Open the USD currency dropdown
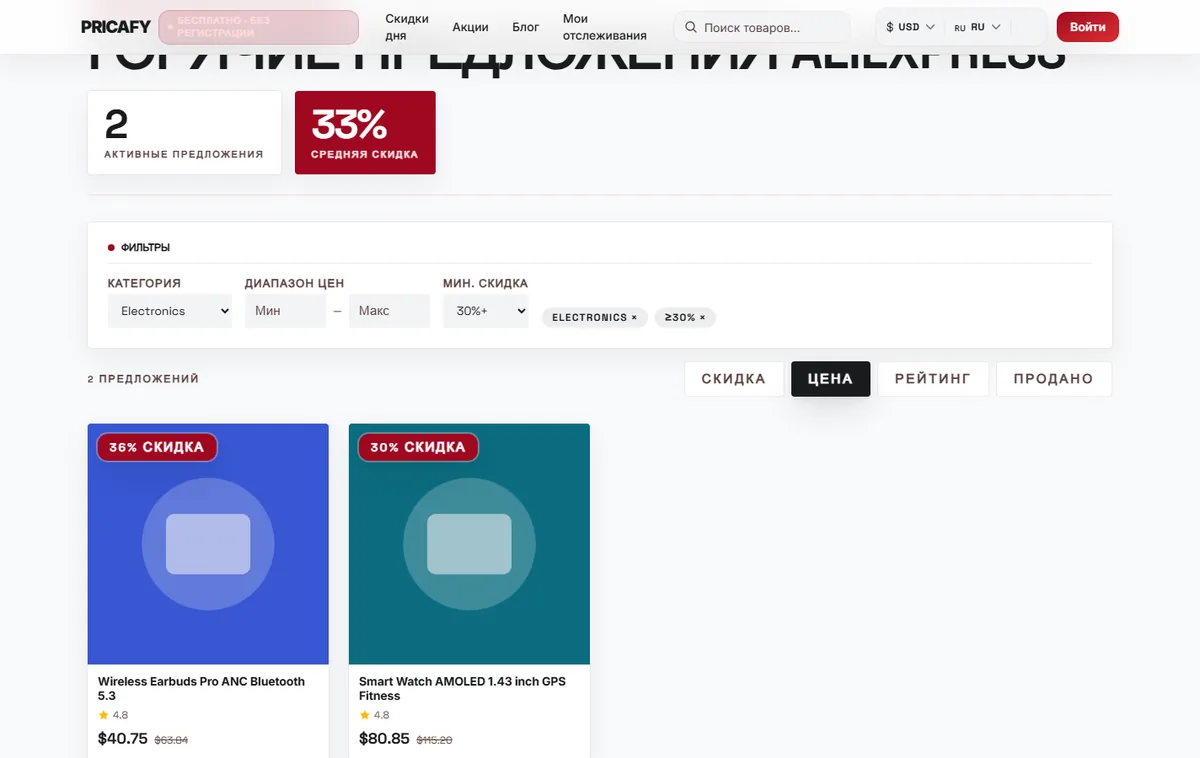 coord(910,27)
